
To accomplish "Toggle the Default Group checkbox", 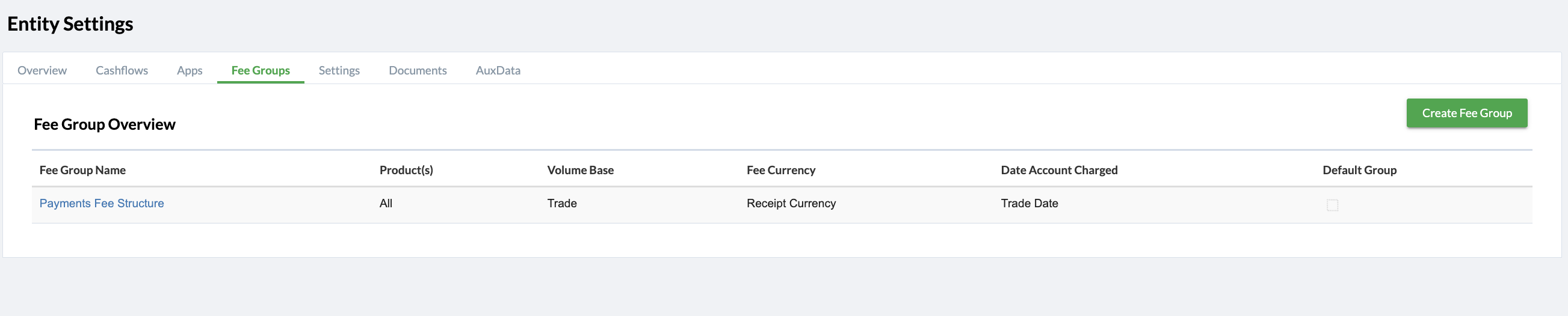I will pyautogui.click(x=1332, y=205).
